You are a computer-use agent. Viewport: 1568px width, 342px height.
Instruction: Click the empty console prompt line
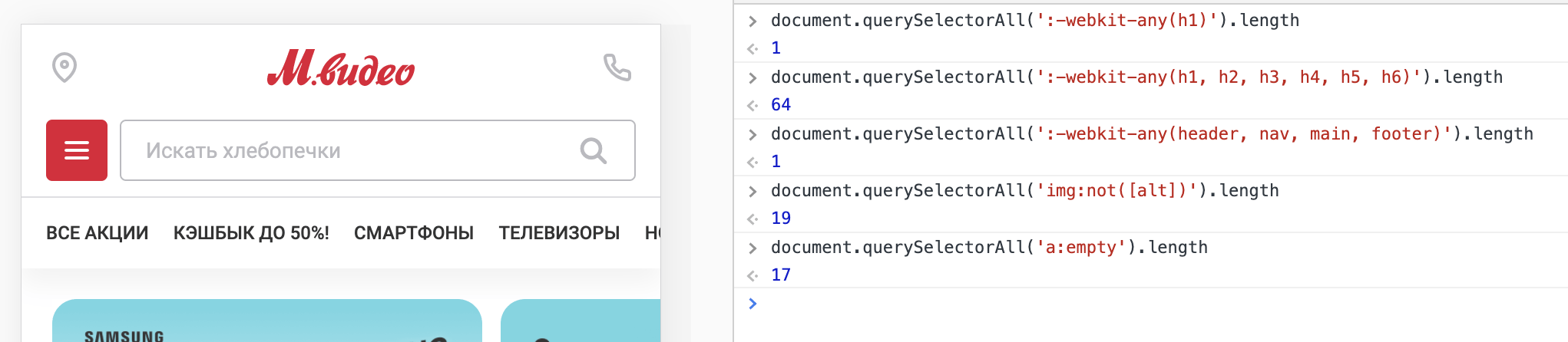point(1150,304)
